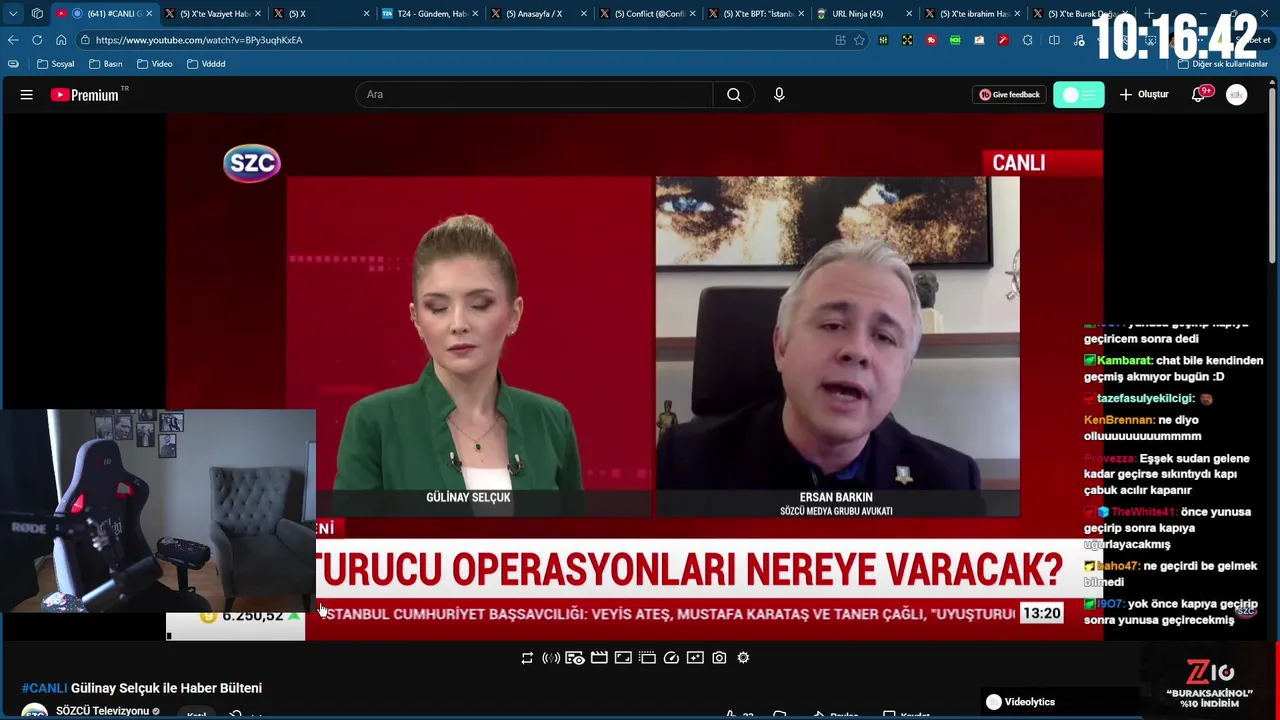Open the YouTube guide hamburger menu
The width and height of the screenshot is (1280, 720).
(27, 95)
